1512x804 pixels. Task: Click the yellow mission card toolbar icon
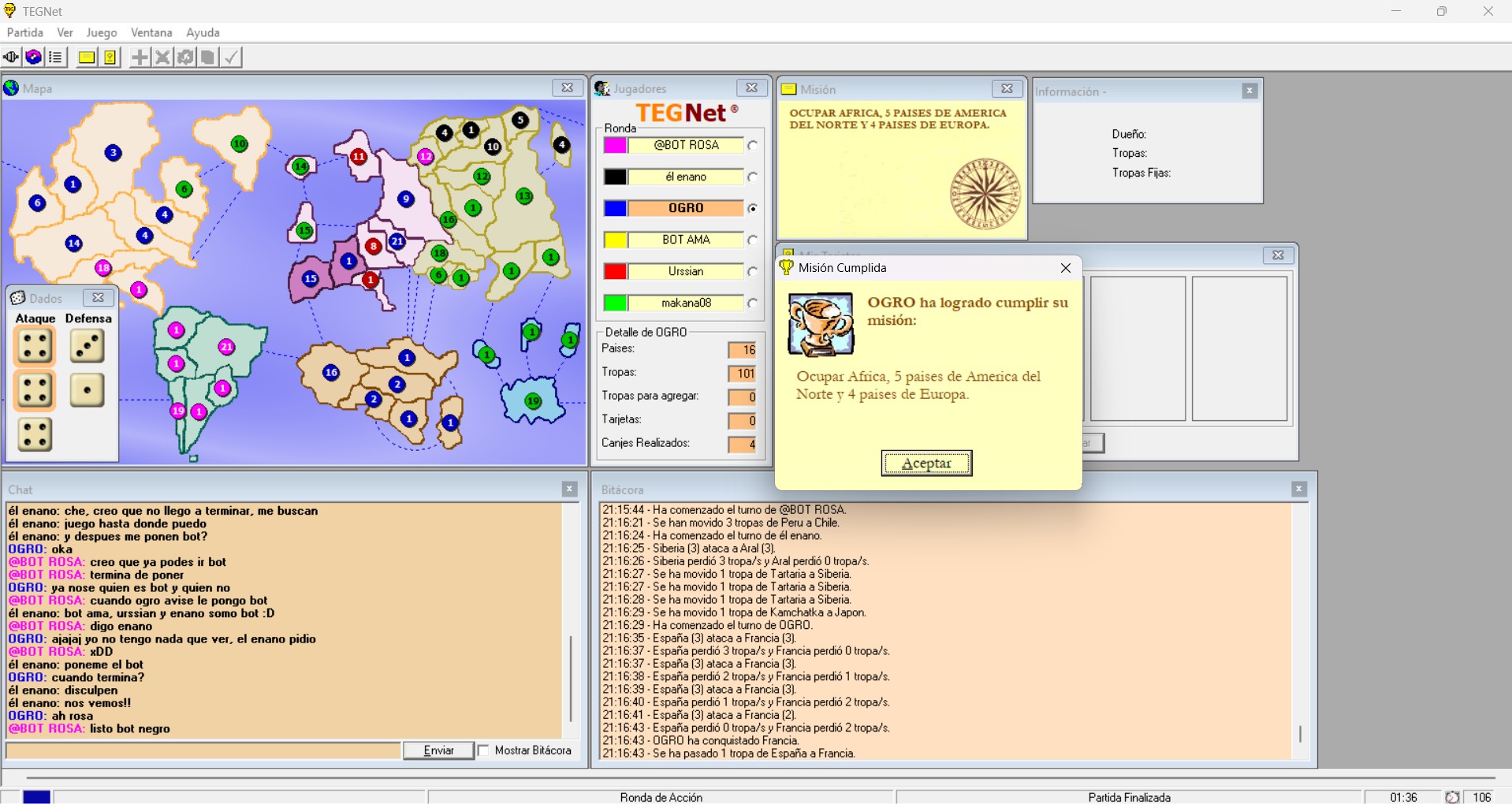click(87, 58)
